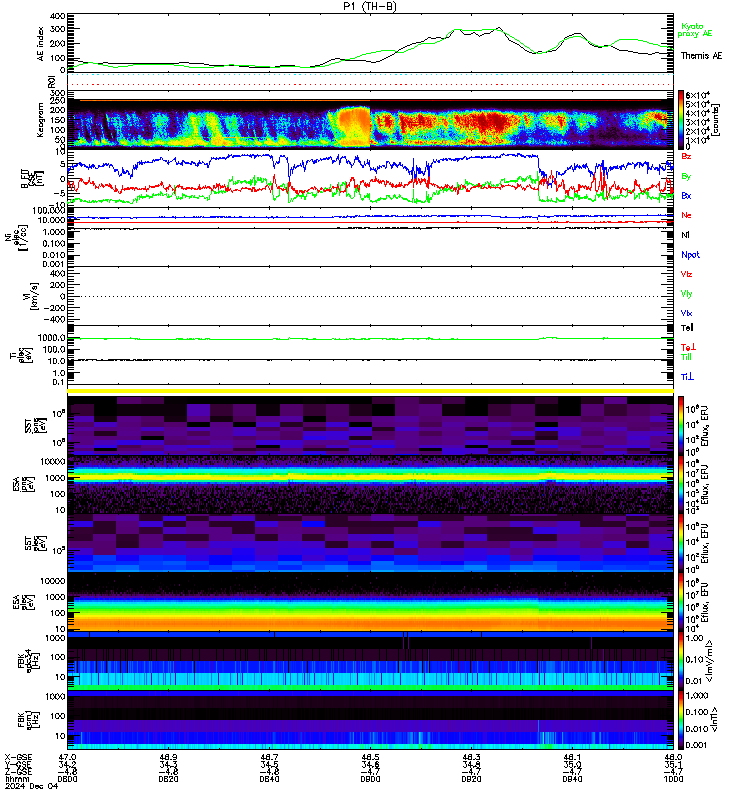Image resolution: width=750 pixels, height=800 pixels.
Task: Click the Y-GSE value 34.2
Action: (67, 764)
